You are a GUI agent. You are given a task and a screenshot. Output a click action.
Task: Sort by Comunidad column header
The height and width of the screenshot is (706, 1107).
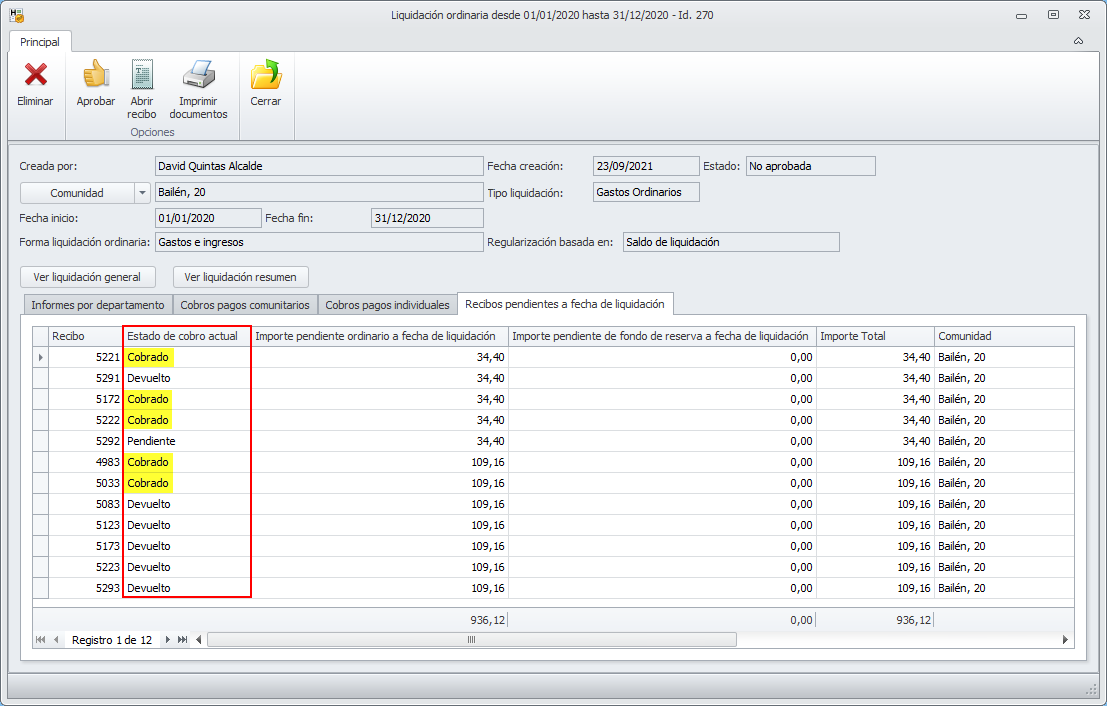coord(1004,336)
